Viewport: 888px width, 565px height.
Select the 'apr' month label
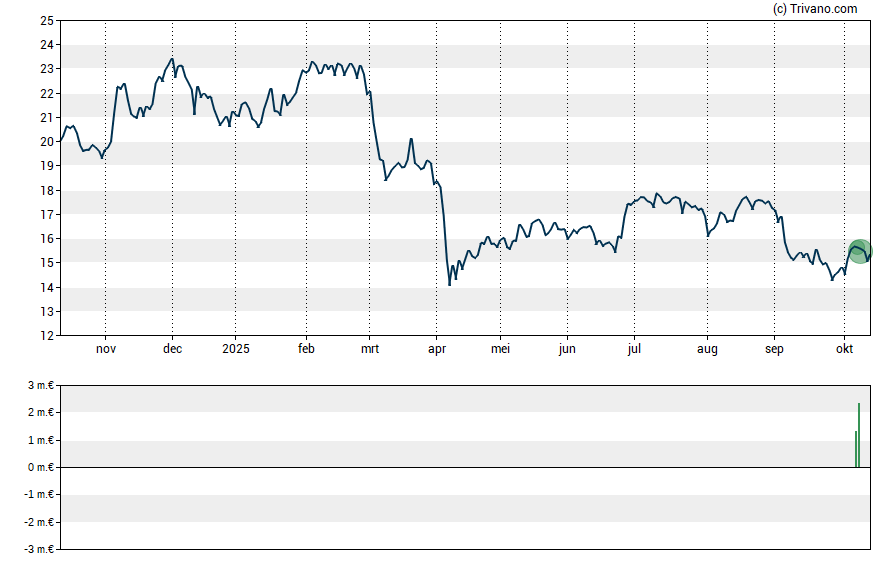[x=437, y=350]
